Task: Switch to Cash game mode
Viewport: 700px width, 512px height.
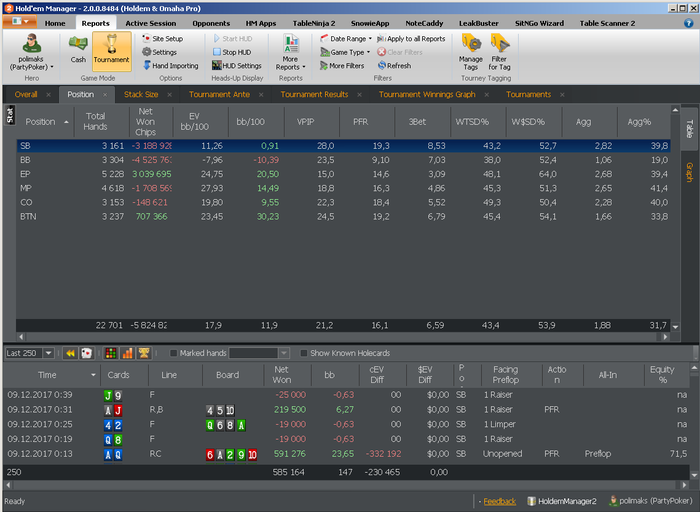Action: pyautogui.click(x=78, y=49)
